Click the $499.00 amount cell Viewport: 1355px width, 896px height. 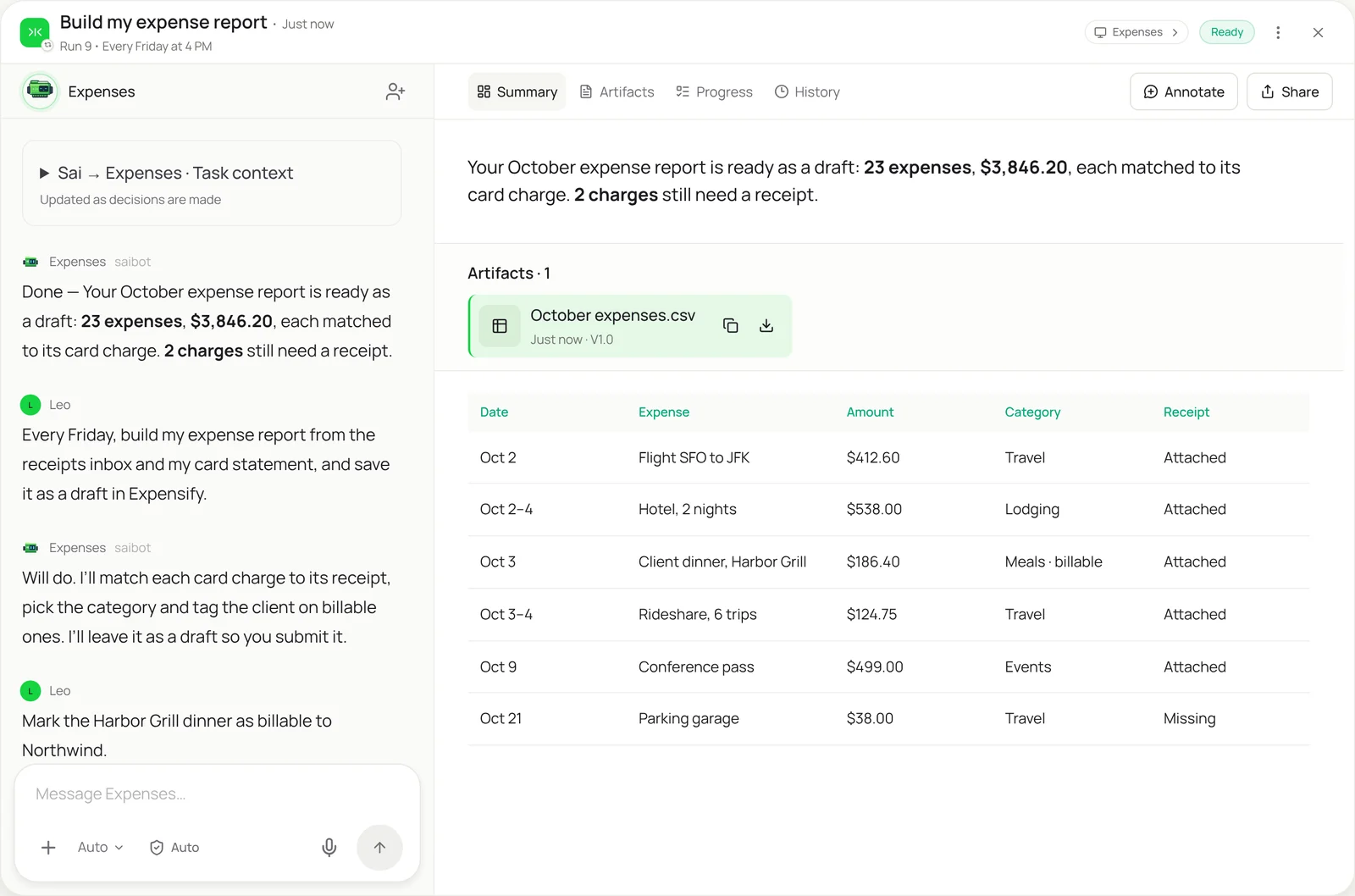pyautogui.click(x=875, y=667)
